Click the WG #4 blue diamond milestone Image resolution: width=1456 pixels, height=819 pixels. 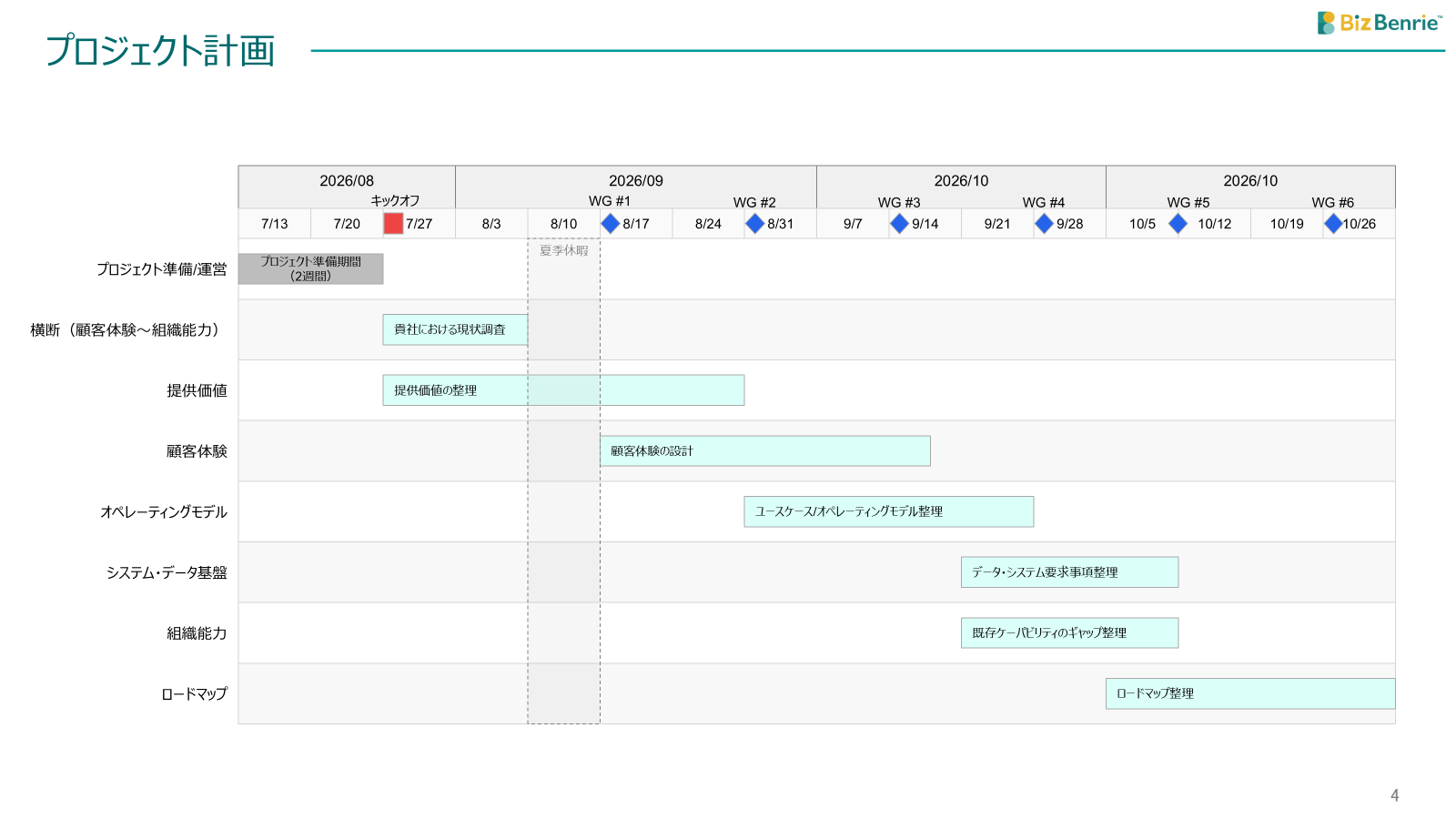pos(1044,223)
